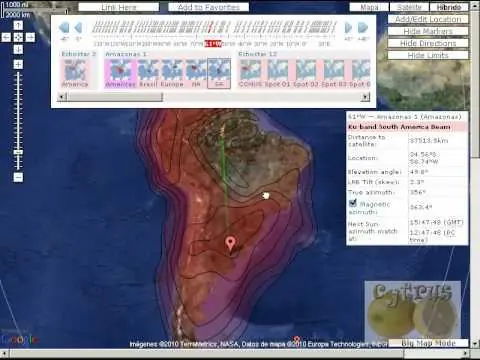Screen dimensions: 480x360
Task: Select Amazonas 1 Europe beam thumbnail
Action: [x=172, y=73]
